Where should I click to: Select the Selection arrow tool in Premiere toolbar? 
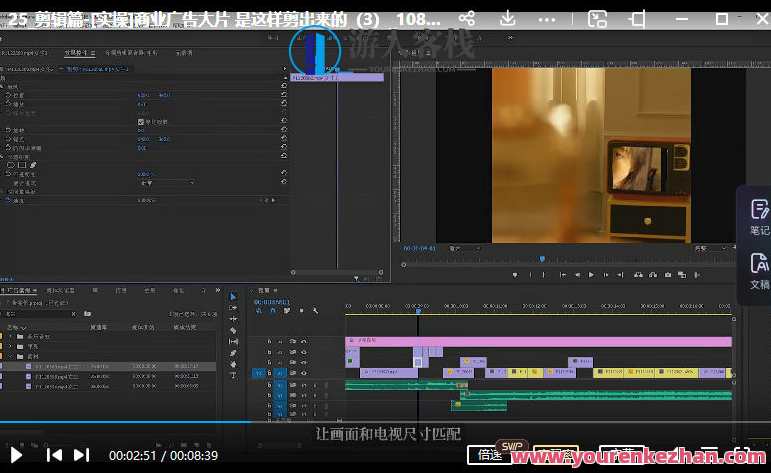click(233, 297)
